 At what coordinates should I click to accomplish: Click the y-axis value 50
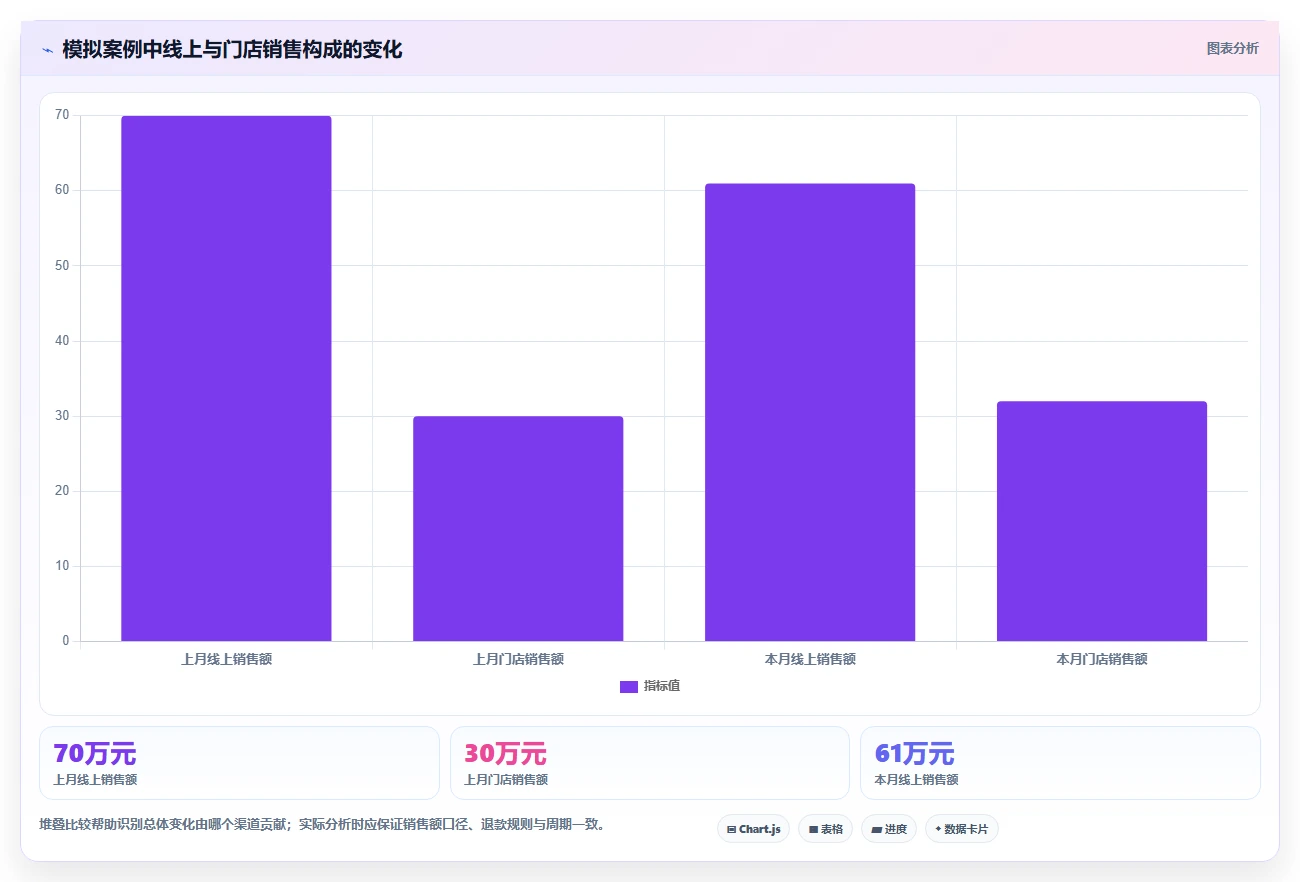(x=62, y=265)
